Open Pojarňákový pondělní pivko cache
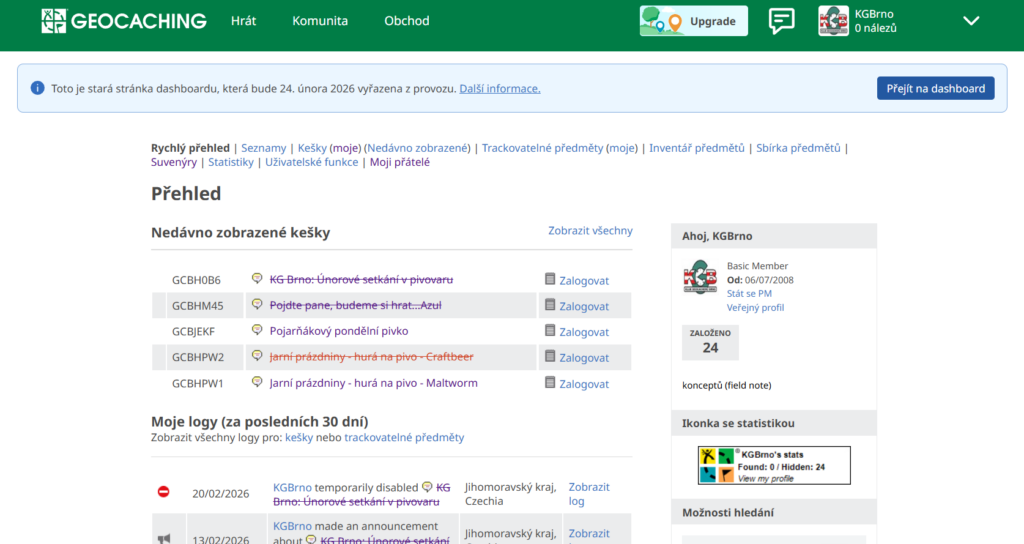The height and width of the screenshot is (544, 1024). click(339, 331)
